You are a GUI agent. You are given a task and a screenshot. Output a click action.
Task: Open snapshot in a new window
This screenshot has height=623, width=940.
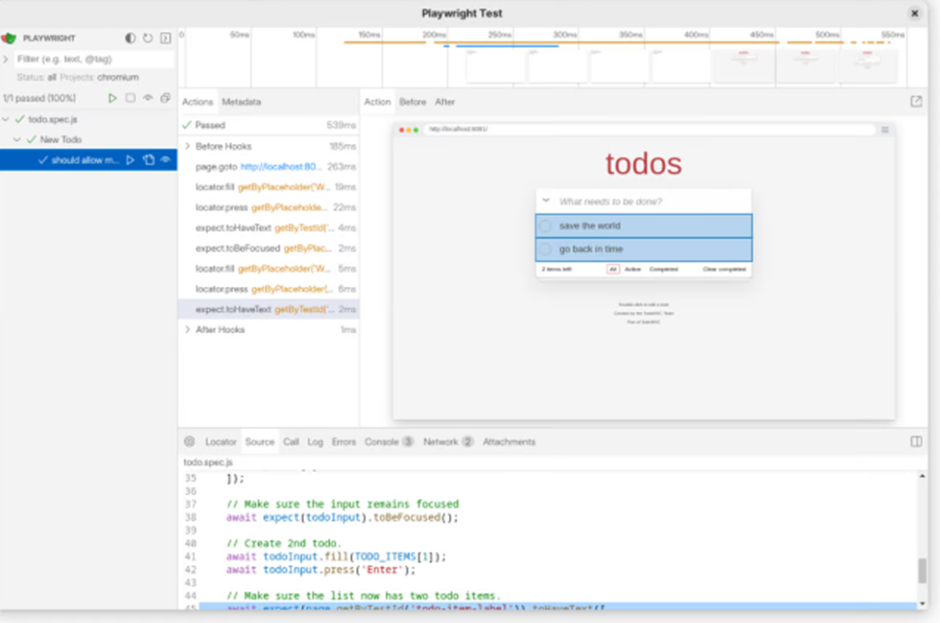click(x=916, y=102)
